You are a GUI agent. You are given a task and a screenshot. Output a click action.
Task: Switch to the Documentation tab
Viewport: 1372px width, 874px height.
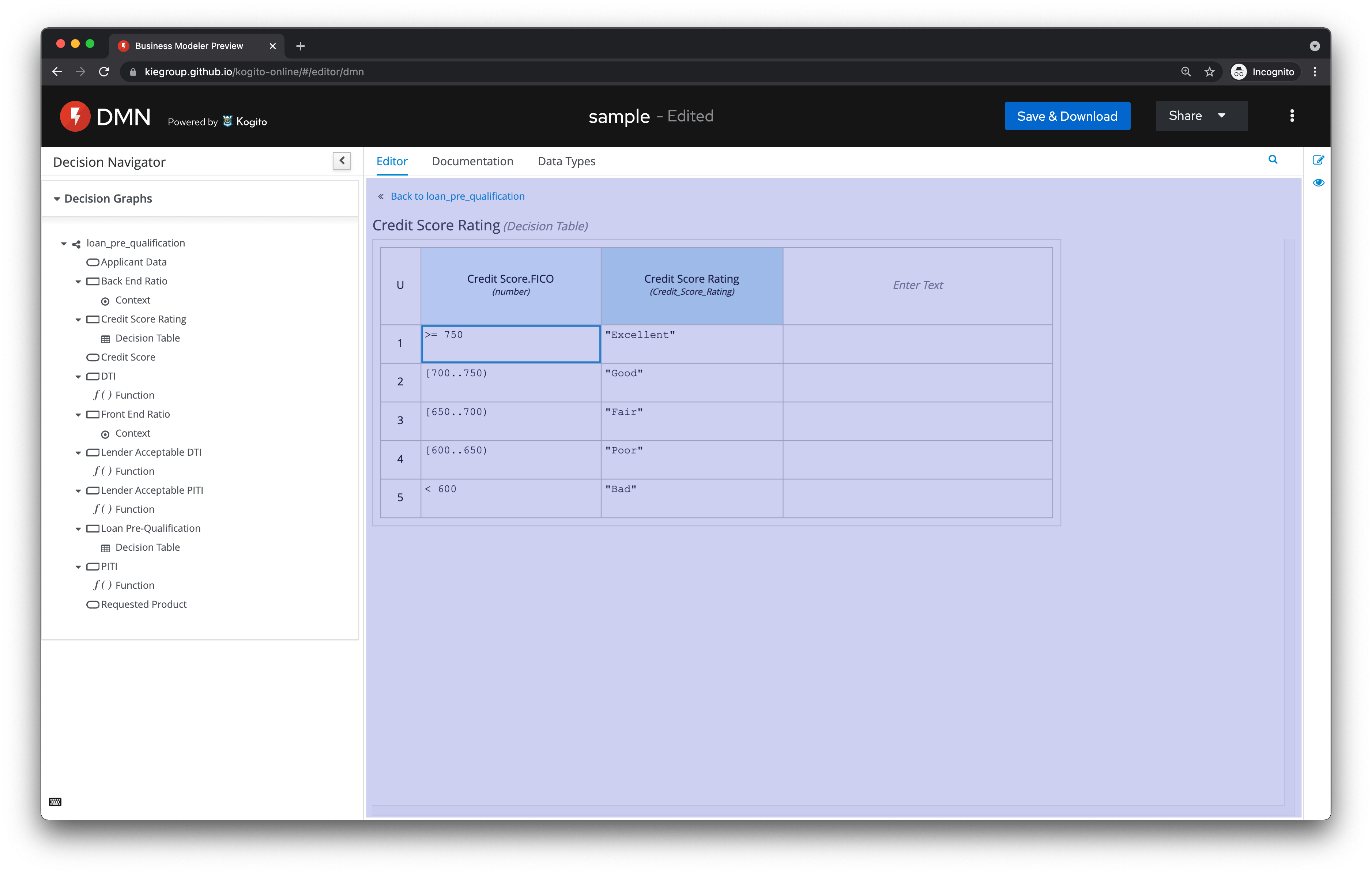tap(472, 161)
